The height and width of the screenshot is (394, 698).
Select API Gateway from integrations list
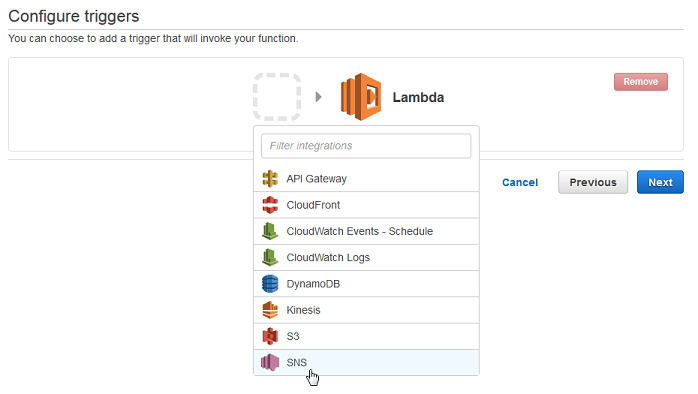click(366, 179)
